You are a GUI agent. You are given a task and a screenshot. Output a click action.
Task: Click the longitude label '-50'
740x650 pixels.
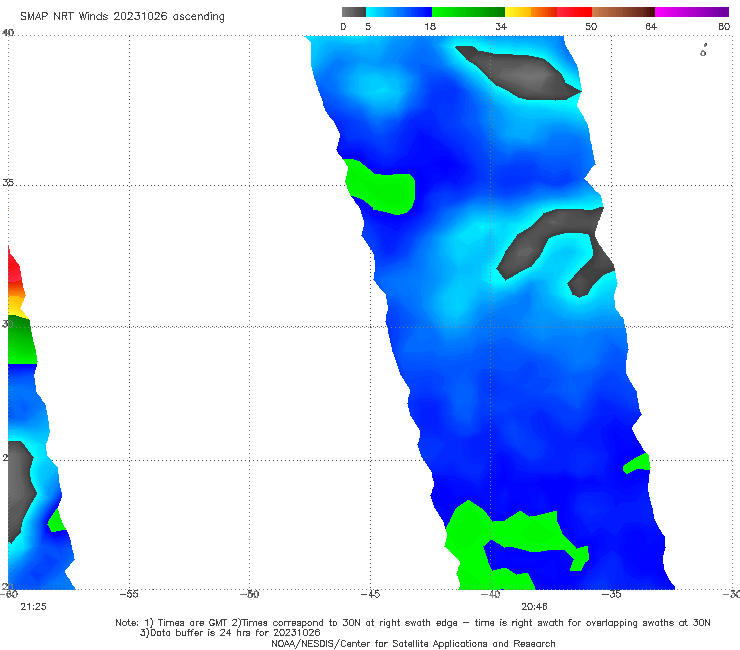(x=250, y=594)
